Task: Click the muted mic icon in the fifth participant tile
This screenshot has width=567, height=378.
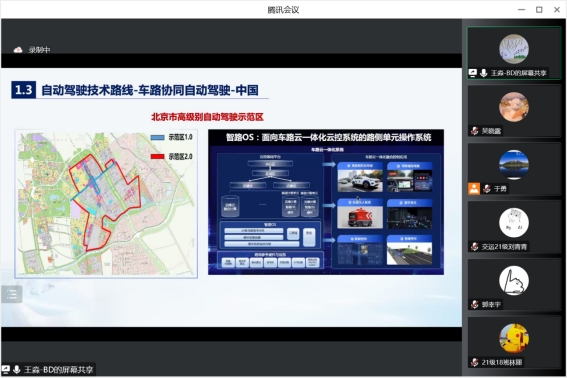Action: (x=474, y=305)
